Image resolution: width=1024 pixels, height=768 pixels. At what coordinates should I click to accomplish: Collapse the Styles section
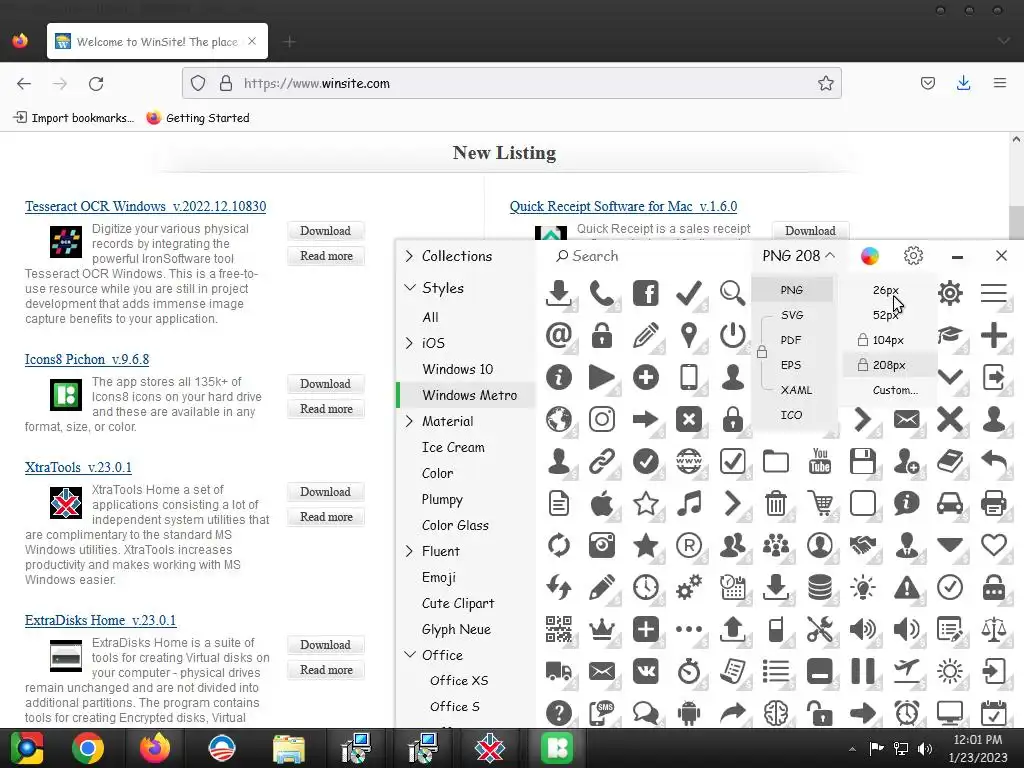click(409, 287)
